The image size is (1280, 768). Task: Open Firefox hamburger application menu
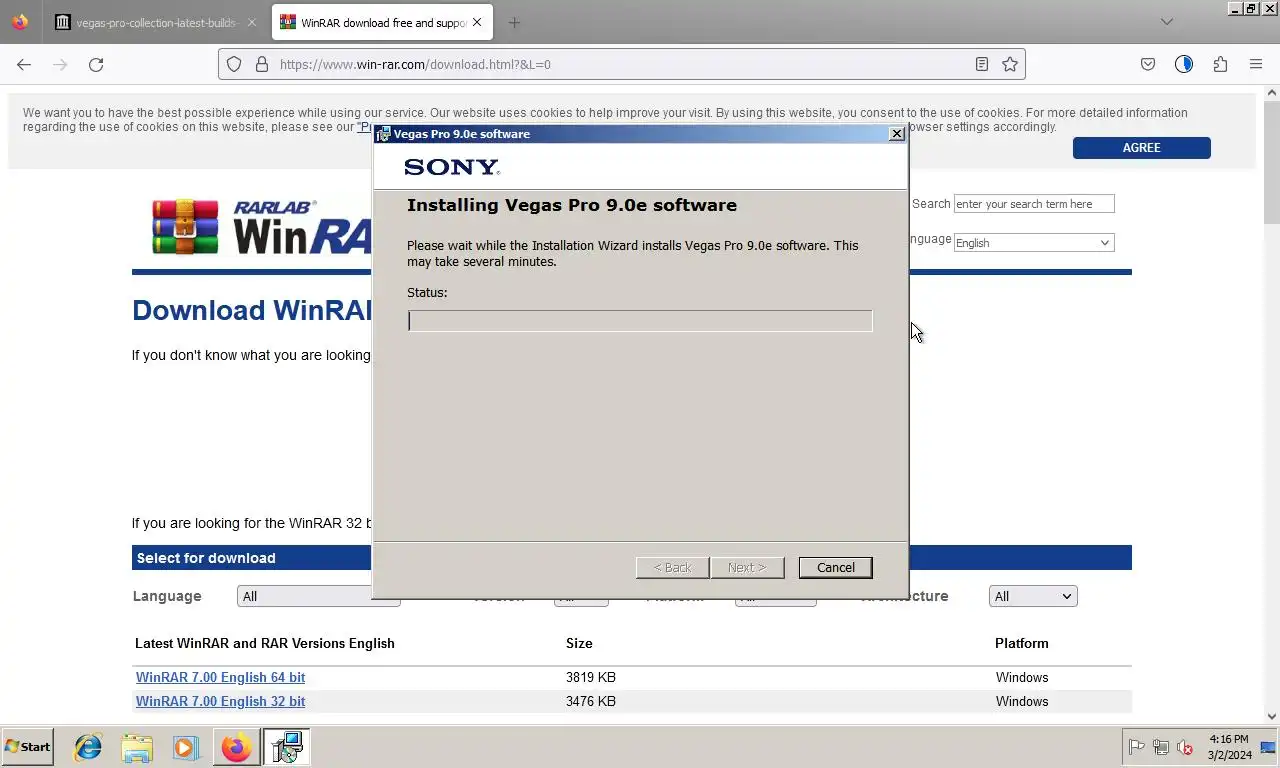click(x=1256, y=64)
